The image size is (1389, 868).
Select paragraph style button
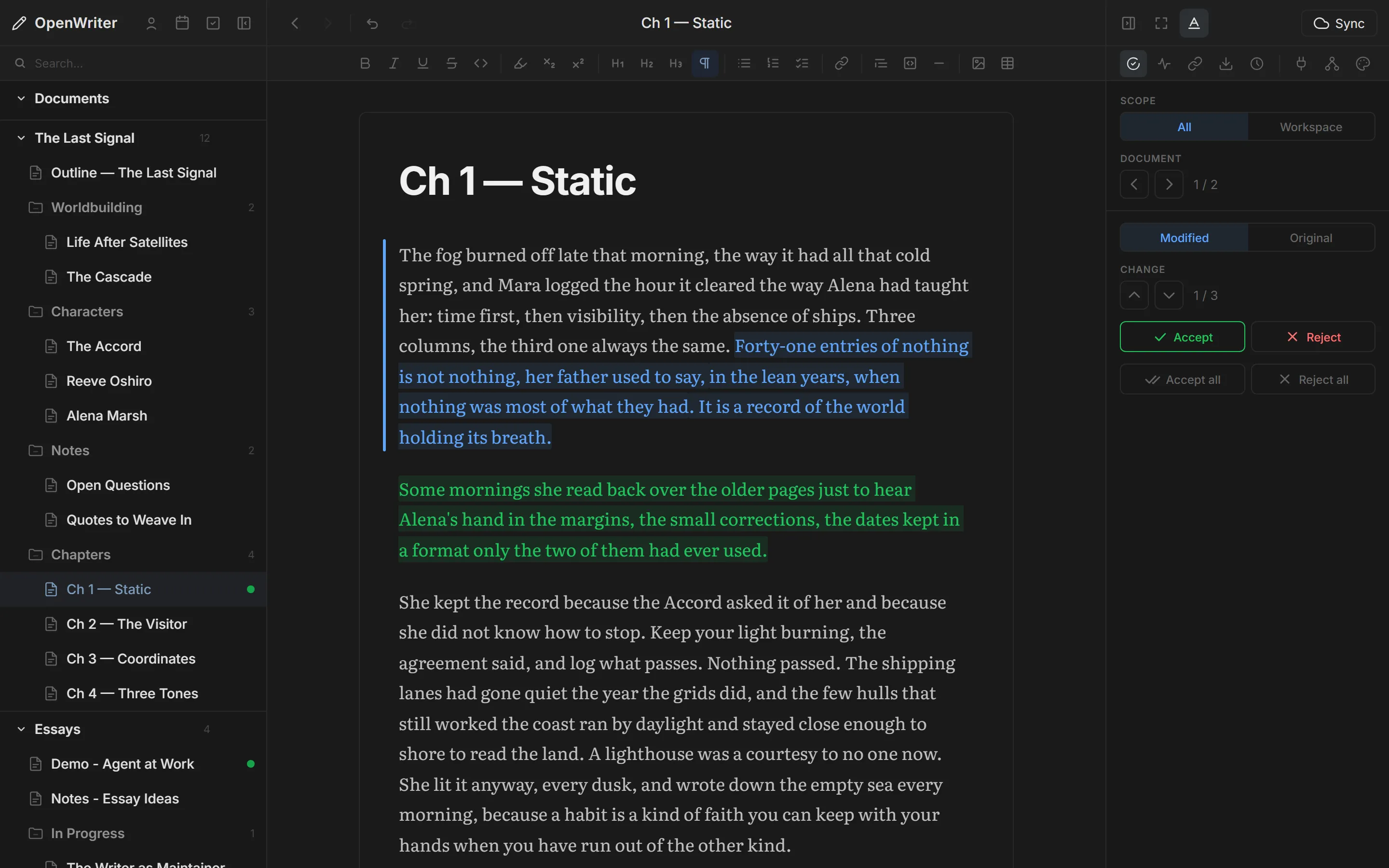(705, 63)
